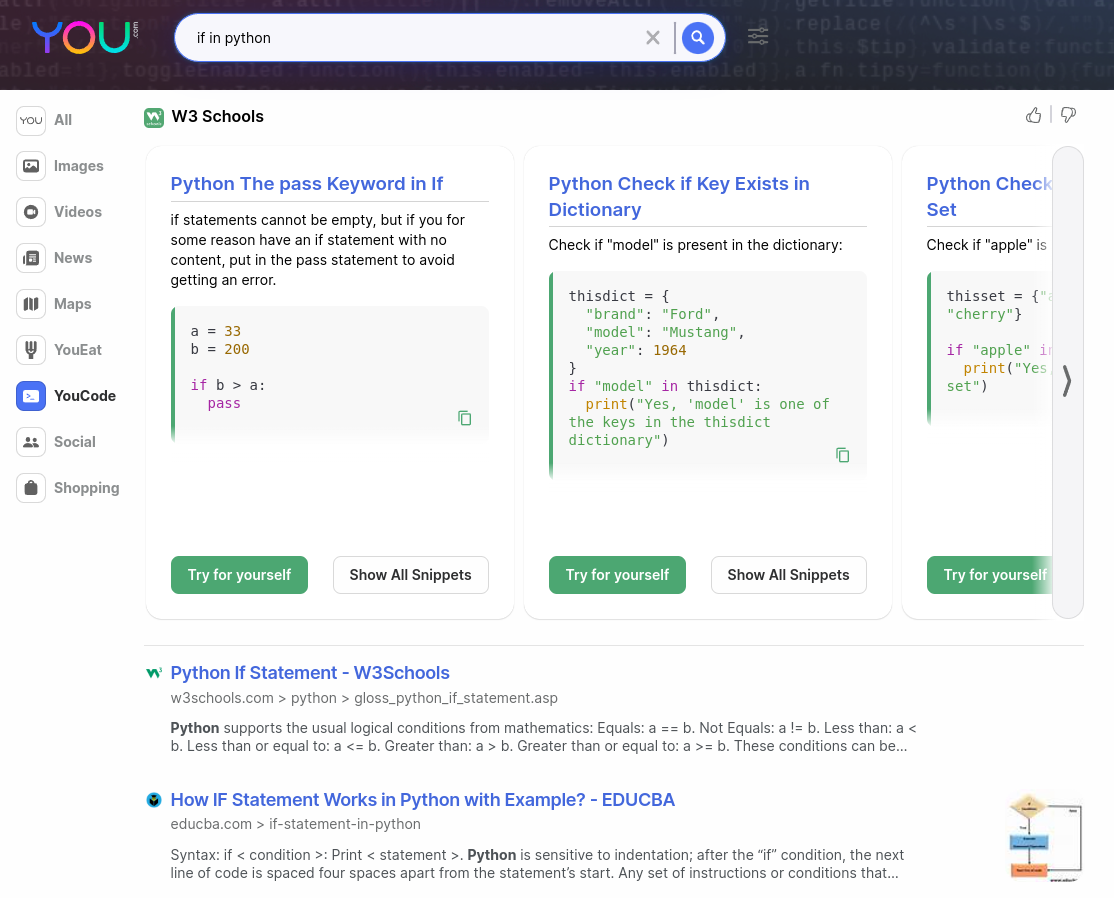Give thumbs up to W3 Schools results
The image size is (1114, 898).
click(1034, 115)
